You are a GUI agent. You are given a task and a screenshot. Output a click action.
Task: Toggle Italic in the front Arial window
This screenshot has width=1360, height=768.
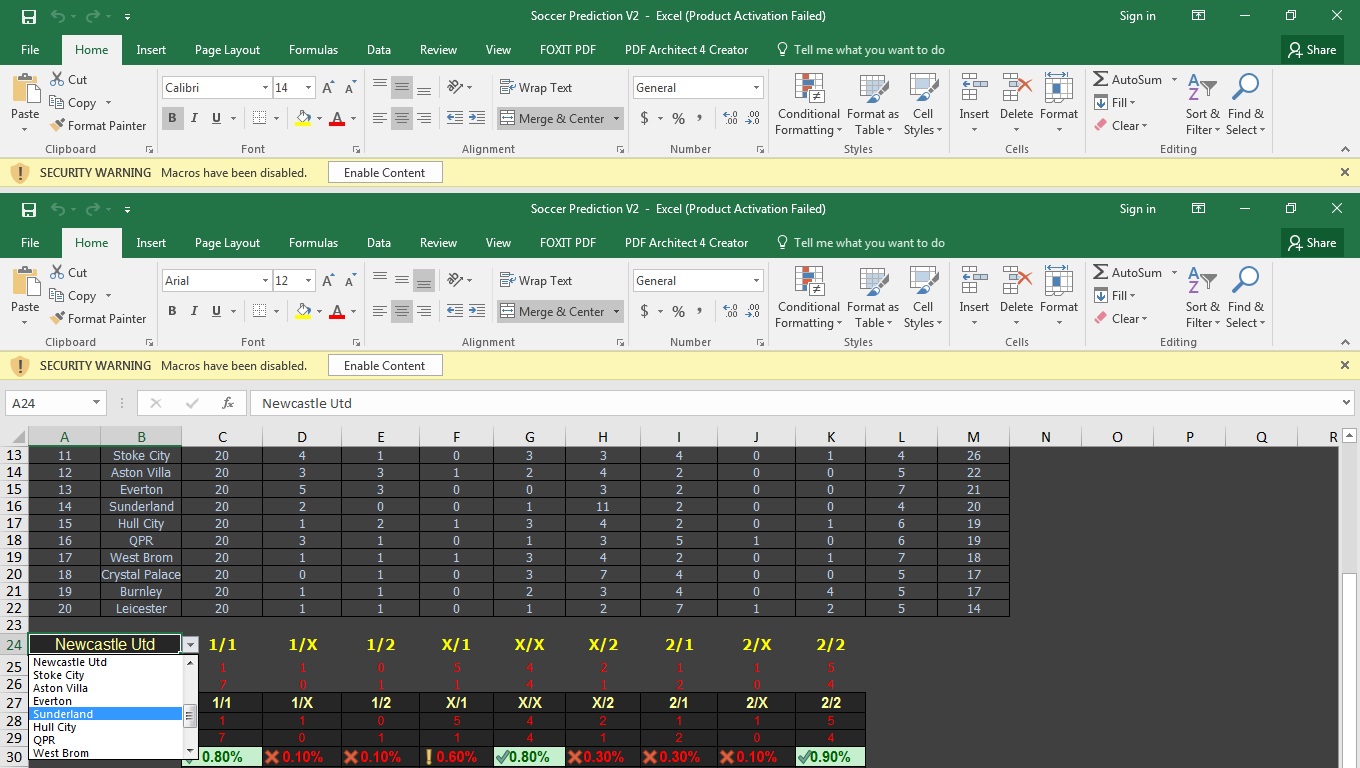(x=194, y=312)
